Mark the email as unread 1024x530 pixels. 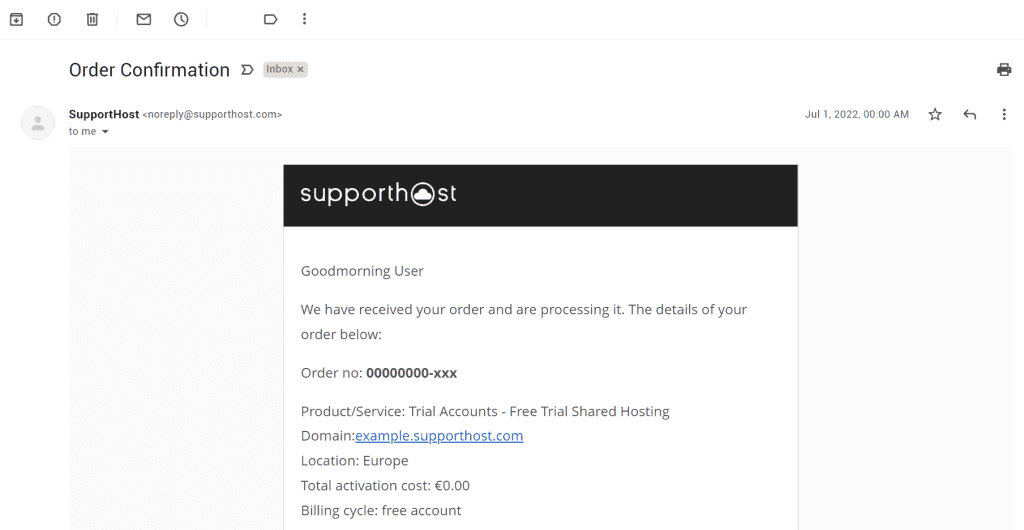(x=144, y=20)
